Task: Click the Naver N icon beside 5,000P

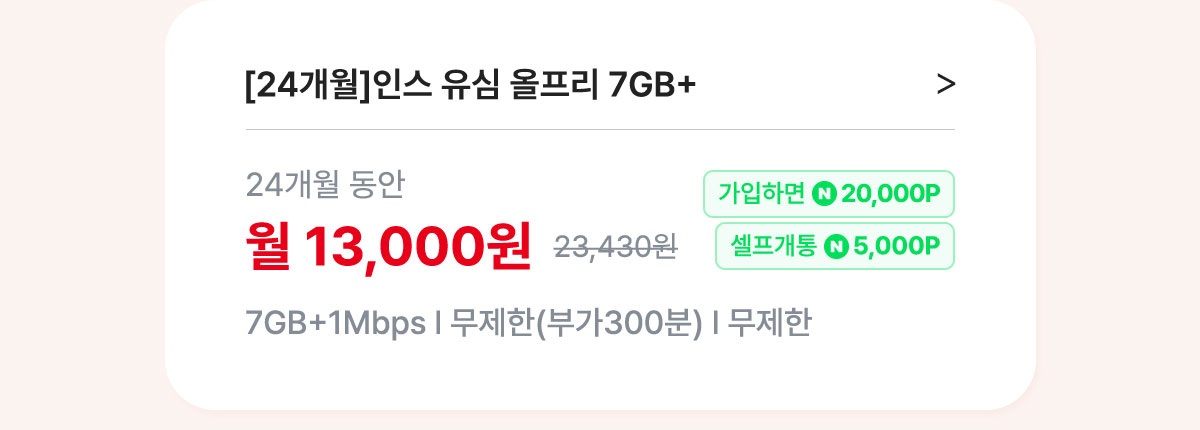Action: (836, 246)
